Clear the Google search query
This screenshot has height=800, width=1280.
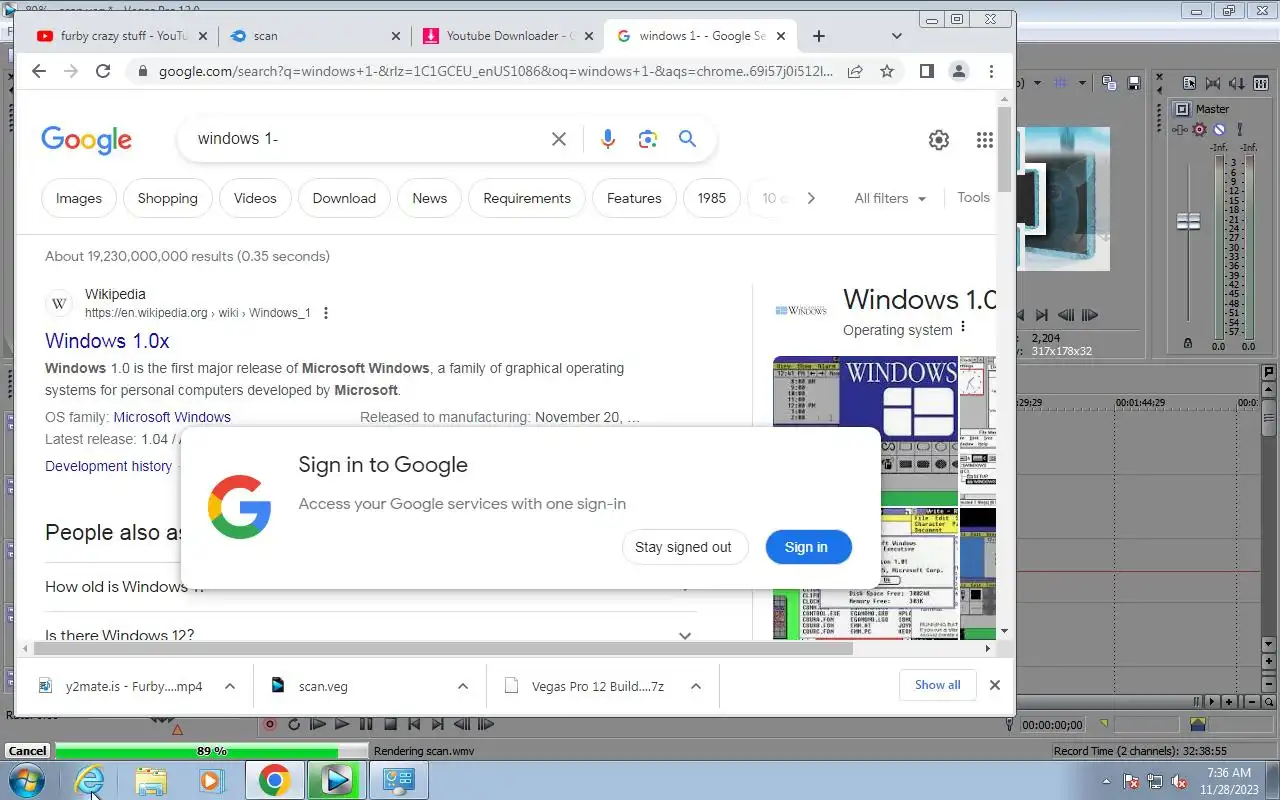(x=559, y=139)
